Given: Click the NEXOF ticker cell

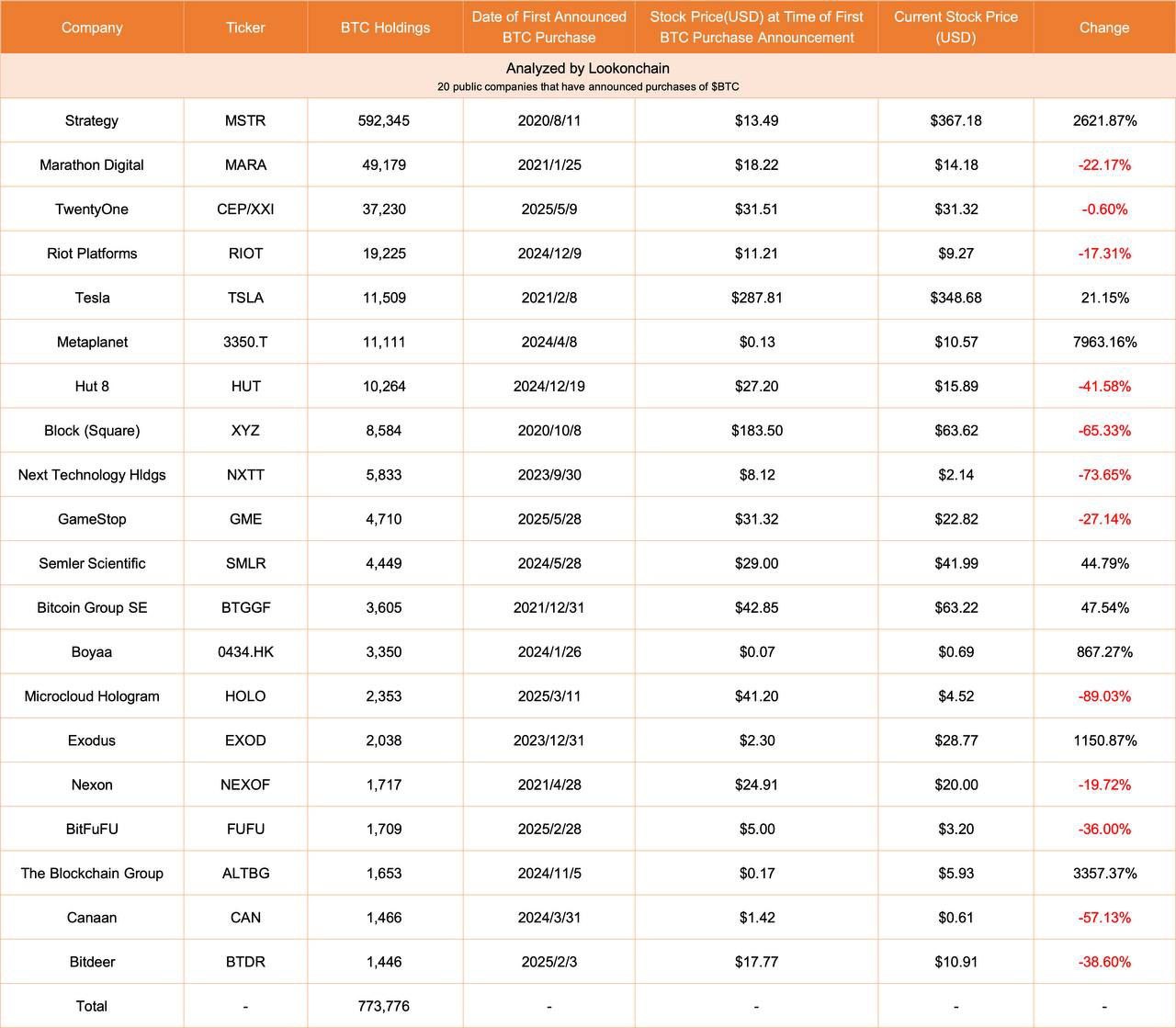Looking at the screenshot, I should [245, 784].
